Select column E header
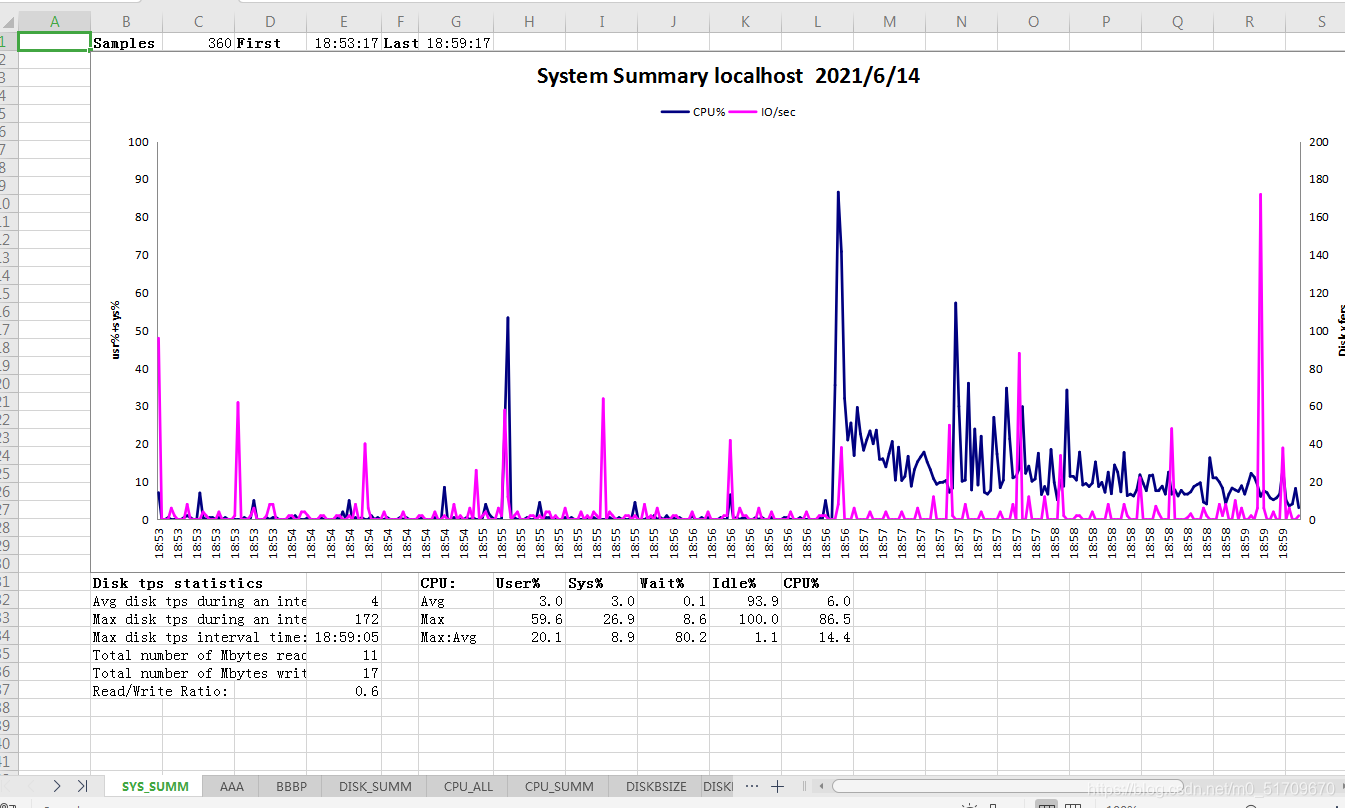Viewport: 1345px width, 808px height. [344, 22]
